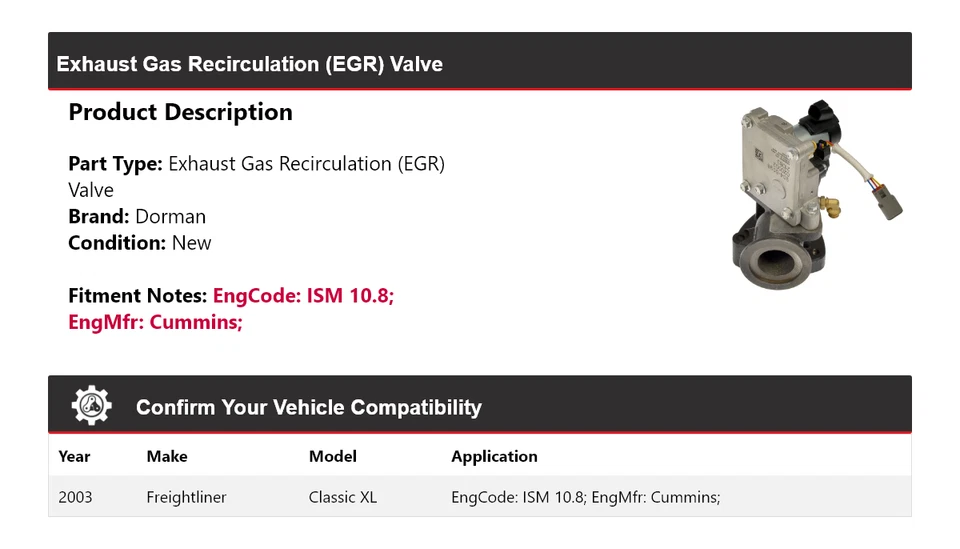
Task: Click the Year column header
Action: click(74, 456)
